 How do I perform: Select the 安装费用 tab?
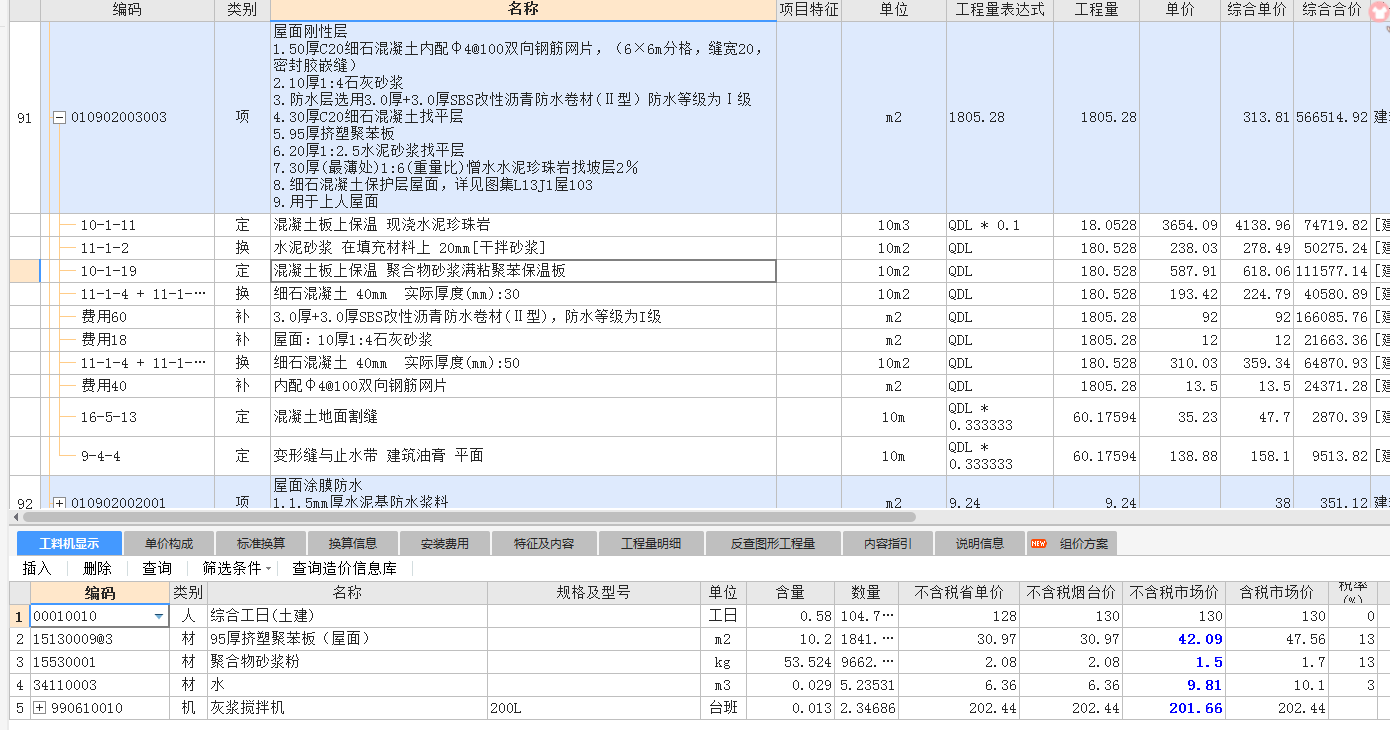coord(445,544)
